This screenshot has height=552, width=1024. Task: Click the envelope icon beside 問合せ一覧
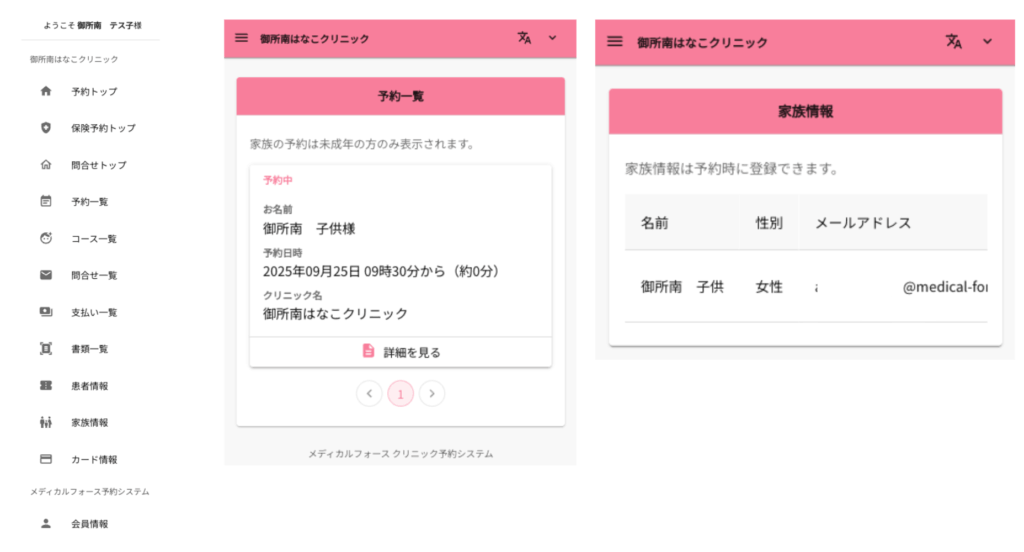tap(45, 275)
